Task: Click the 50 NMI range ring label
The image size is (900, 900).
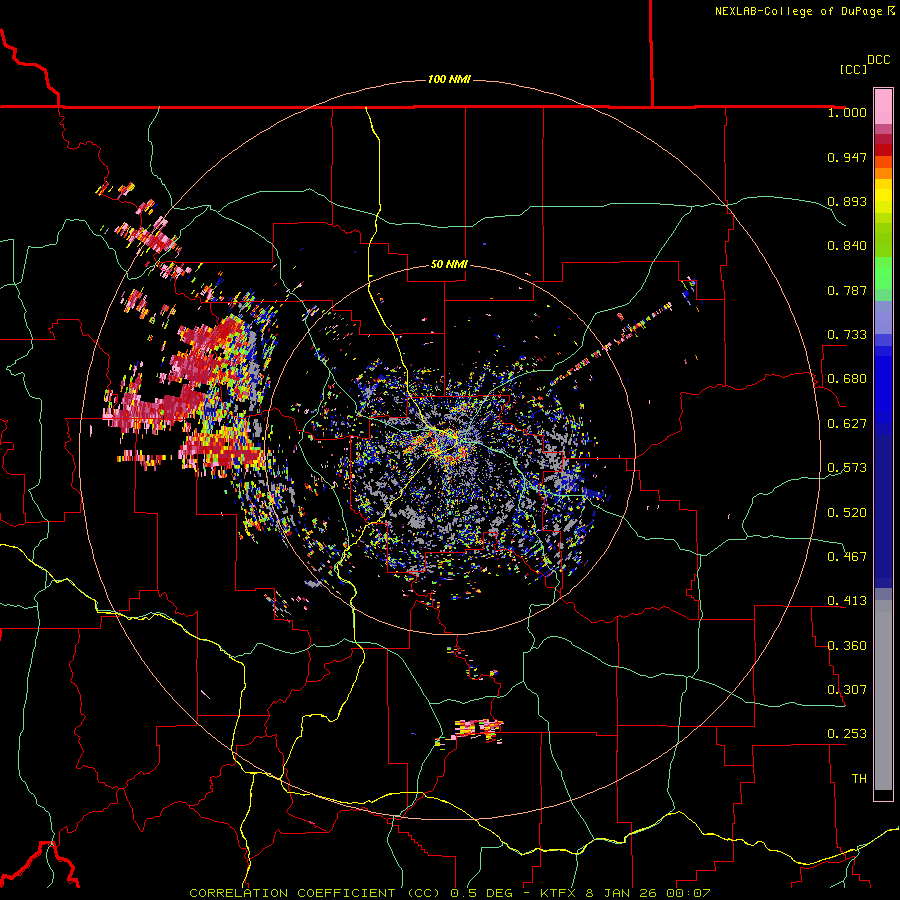Action: tap(449, 264)
